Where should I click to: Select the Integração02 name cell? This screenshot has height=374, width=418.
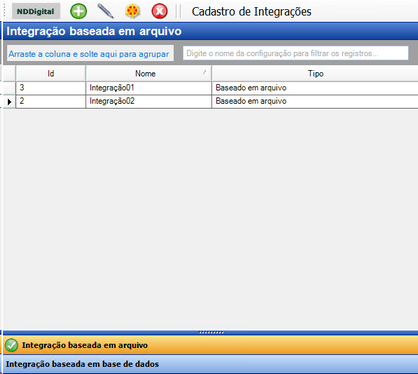click(149, 101)
